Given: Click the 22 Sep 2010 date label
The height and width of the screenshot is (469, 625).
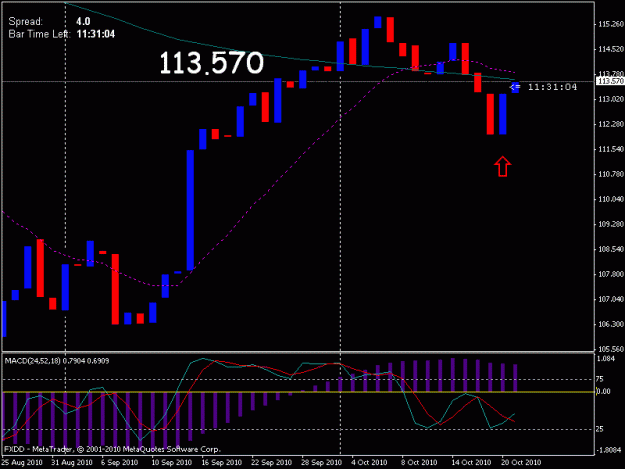Looking at the screenshot, I should click(x=271, y=463).
